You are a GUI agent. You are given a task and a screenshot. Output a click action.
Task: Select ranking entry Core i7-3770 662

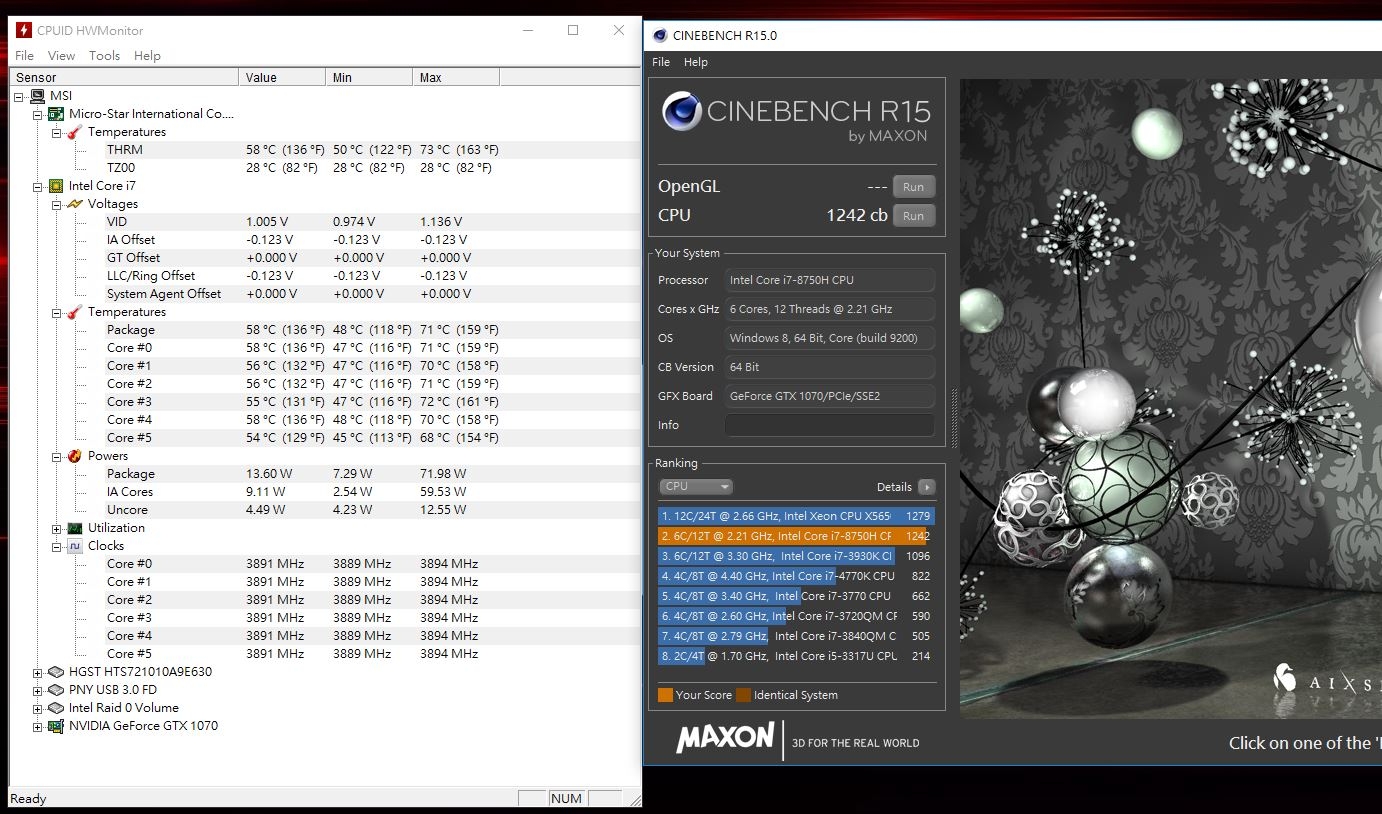pyautogui.click(x=796, y=596)
